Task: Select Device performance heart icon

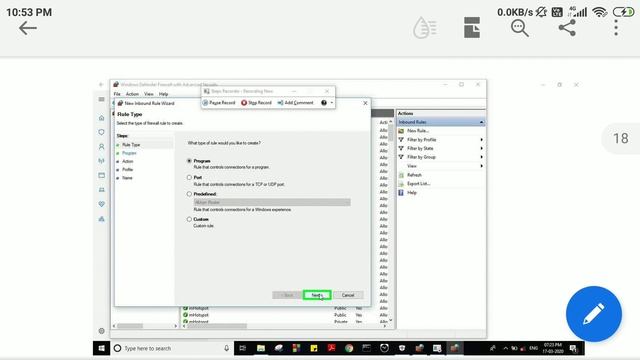Action: click(102, 204)
